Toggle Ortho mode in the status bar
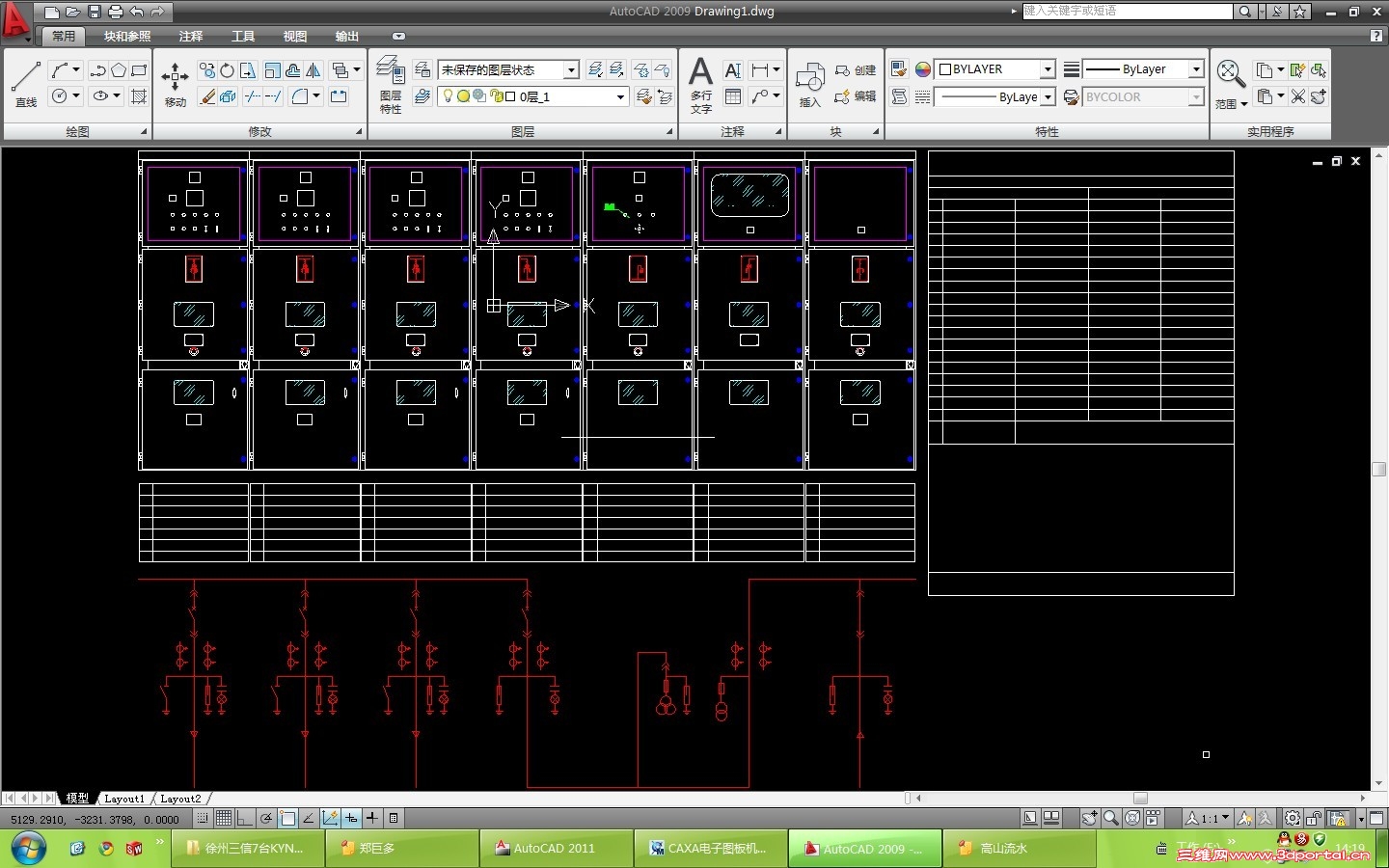 245,818
